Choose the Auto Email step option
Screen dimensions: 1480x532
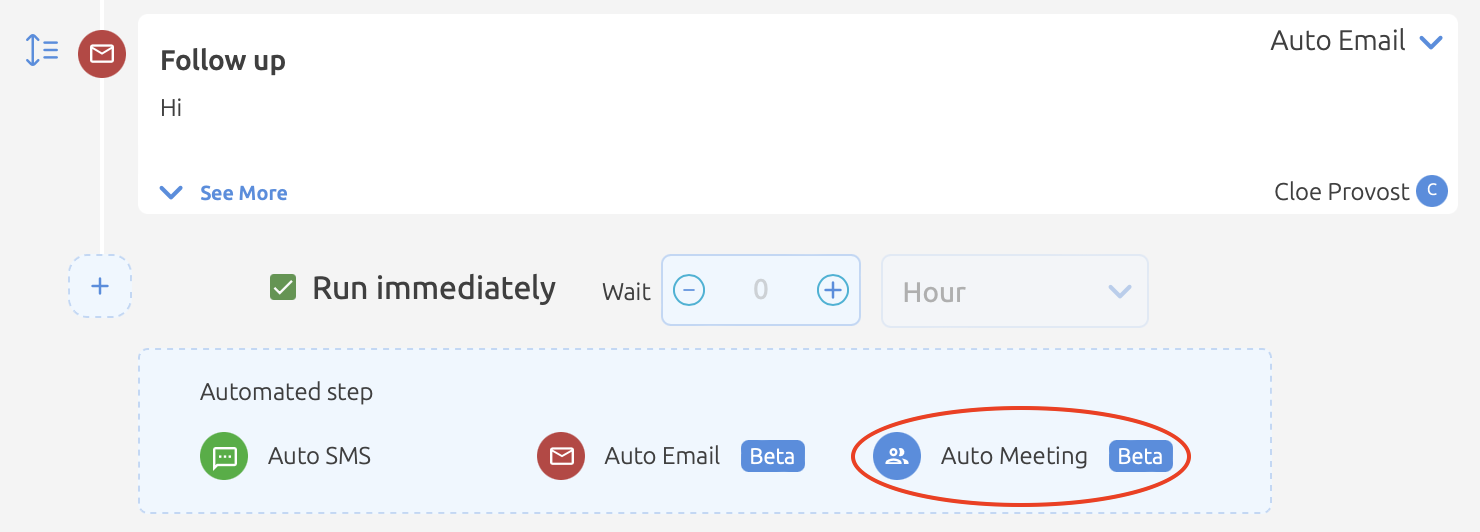pyautogui.click(x=671, y=457)
